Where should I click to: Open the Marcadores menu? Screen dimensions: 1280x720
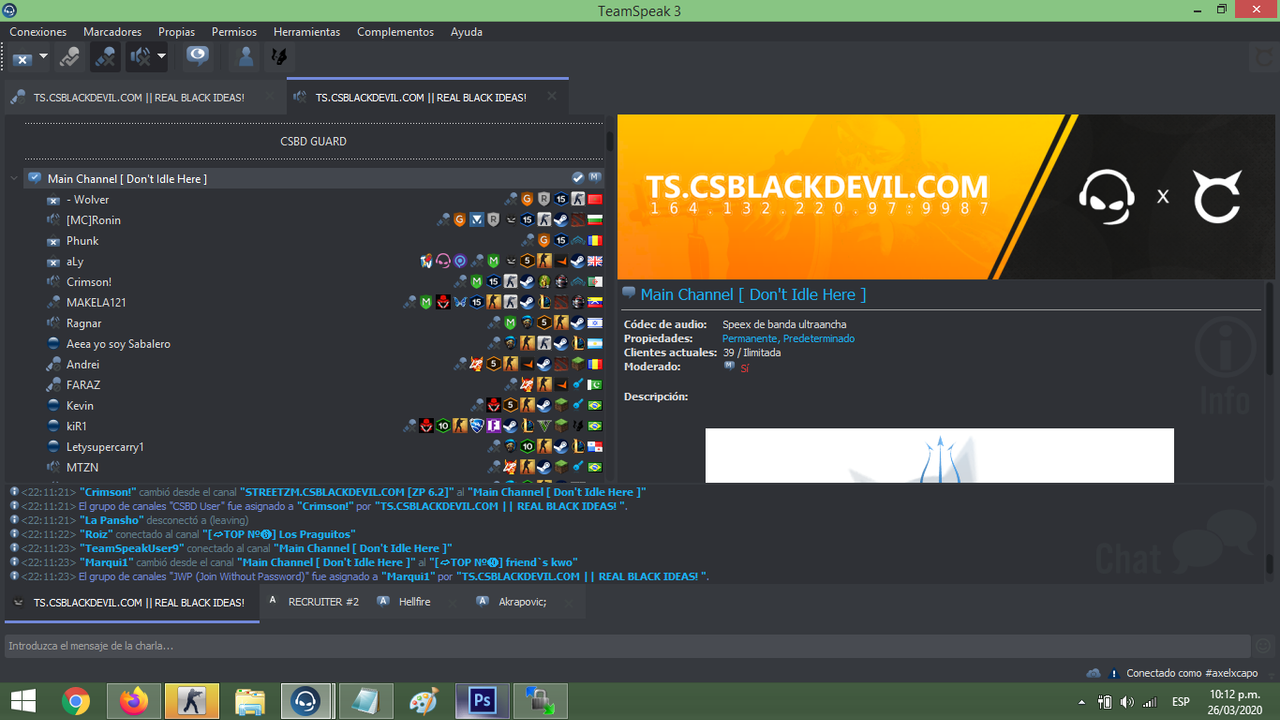112,32
